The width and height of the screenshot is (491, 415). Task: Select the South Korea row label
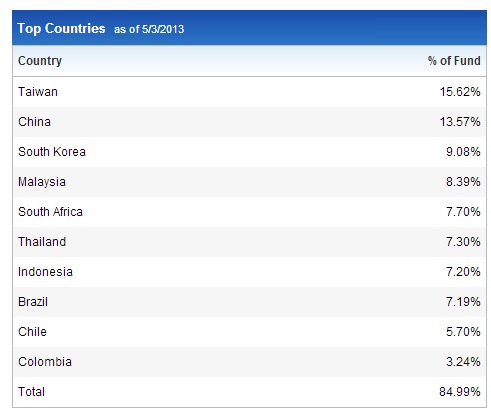coord(52,152)
